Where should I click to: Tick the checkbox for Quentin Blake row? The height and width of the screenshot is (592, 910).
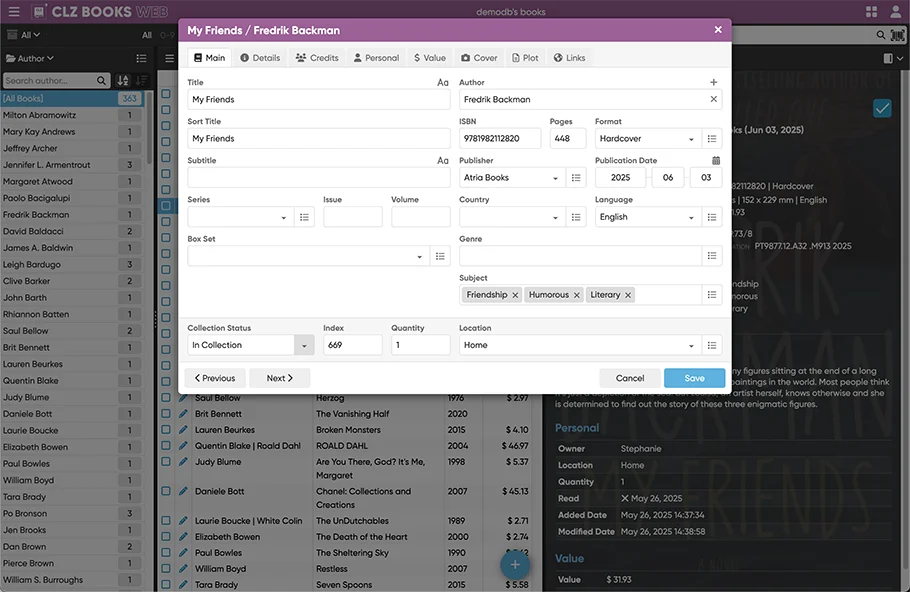click(166, 446)
